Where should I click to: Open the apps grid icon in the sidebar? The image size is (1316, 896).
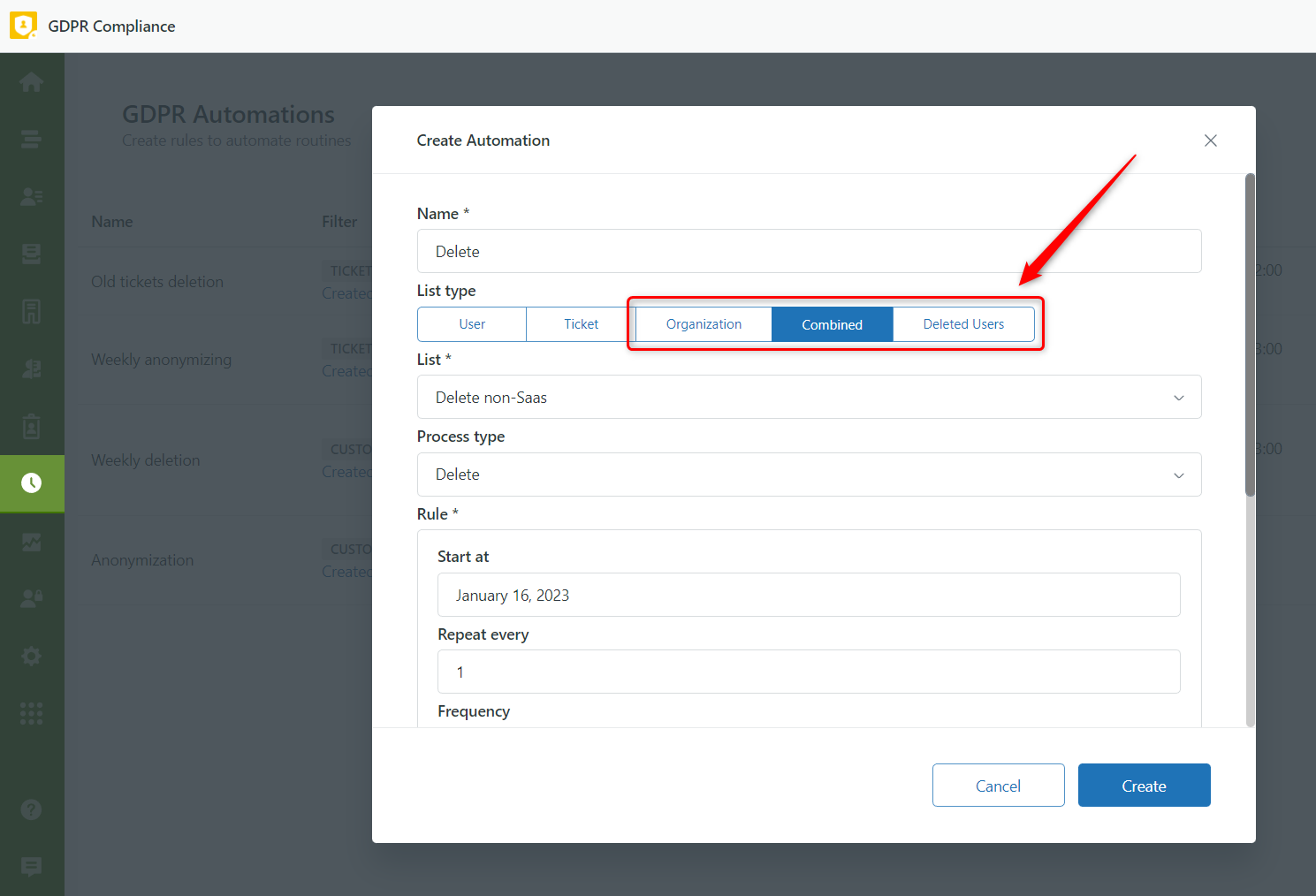tap(32, 713)
